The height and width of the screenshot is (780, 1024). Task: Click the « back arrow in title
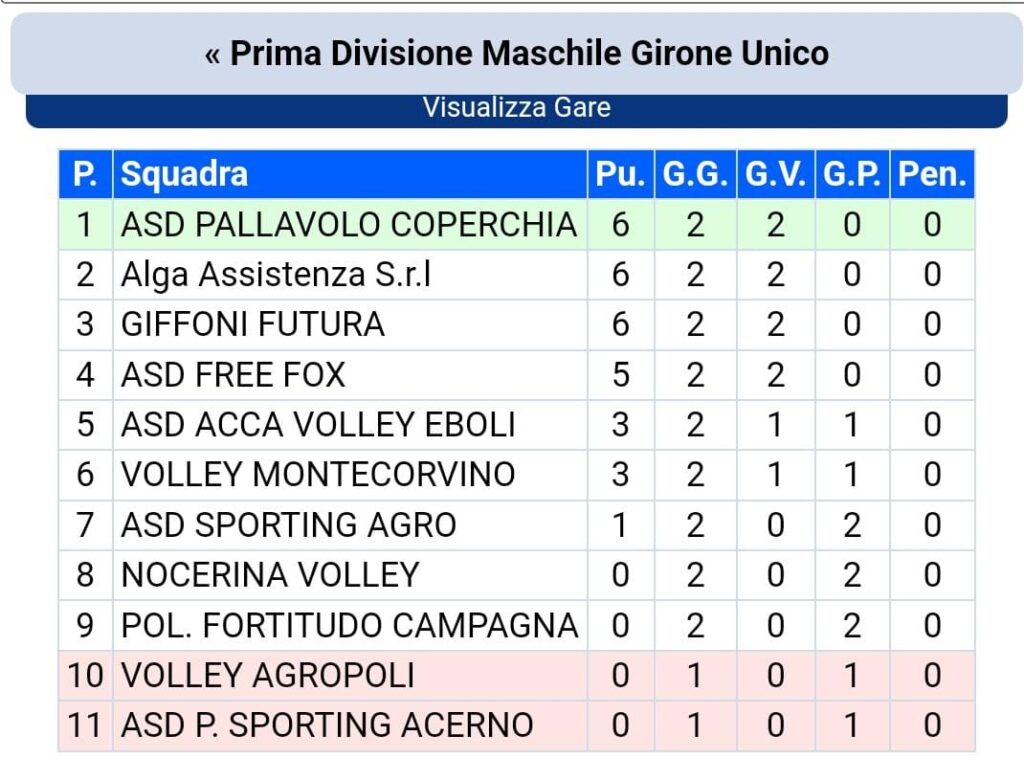tap(212, 53)
